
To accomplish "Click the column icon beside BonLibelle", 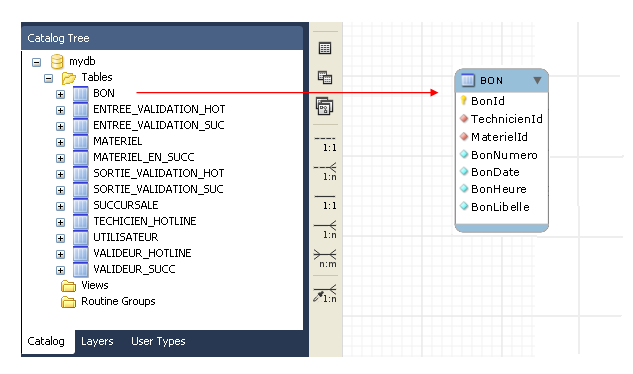I will coord(464,206).
